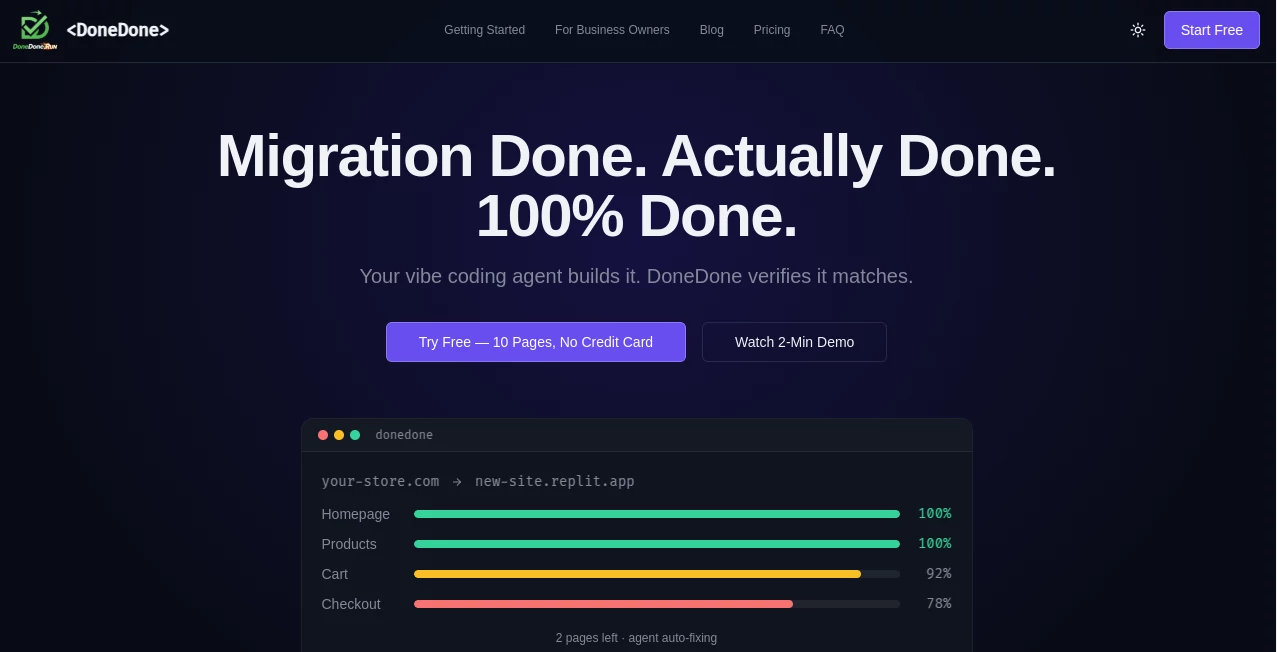Click the Checkout progress bar

point(657,604)
